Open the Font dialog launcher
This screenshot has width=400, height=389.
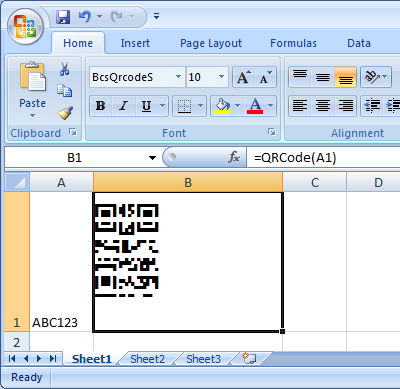(272, 132)
